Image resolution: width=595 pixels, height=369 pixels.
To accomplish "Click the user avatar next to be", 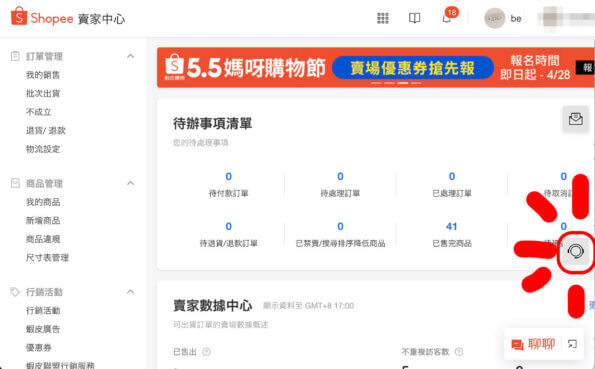I will (x=494, y=18).
